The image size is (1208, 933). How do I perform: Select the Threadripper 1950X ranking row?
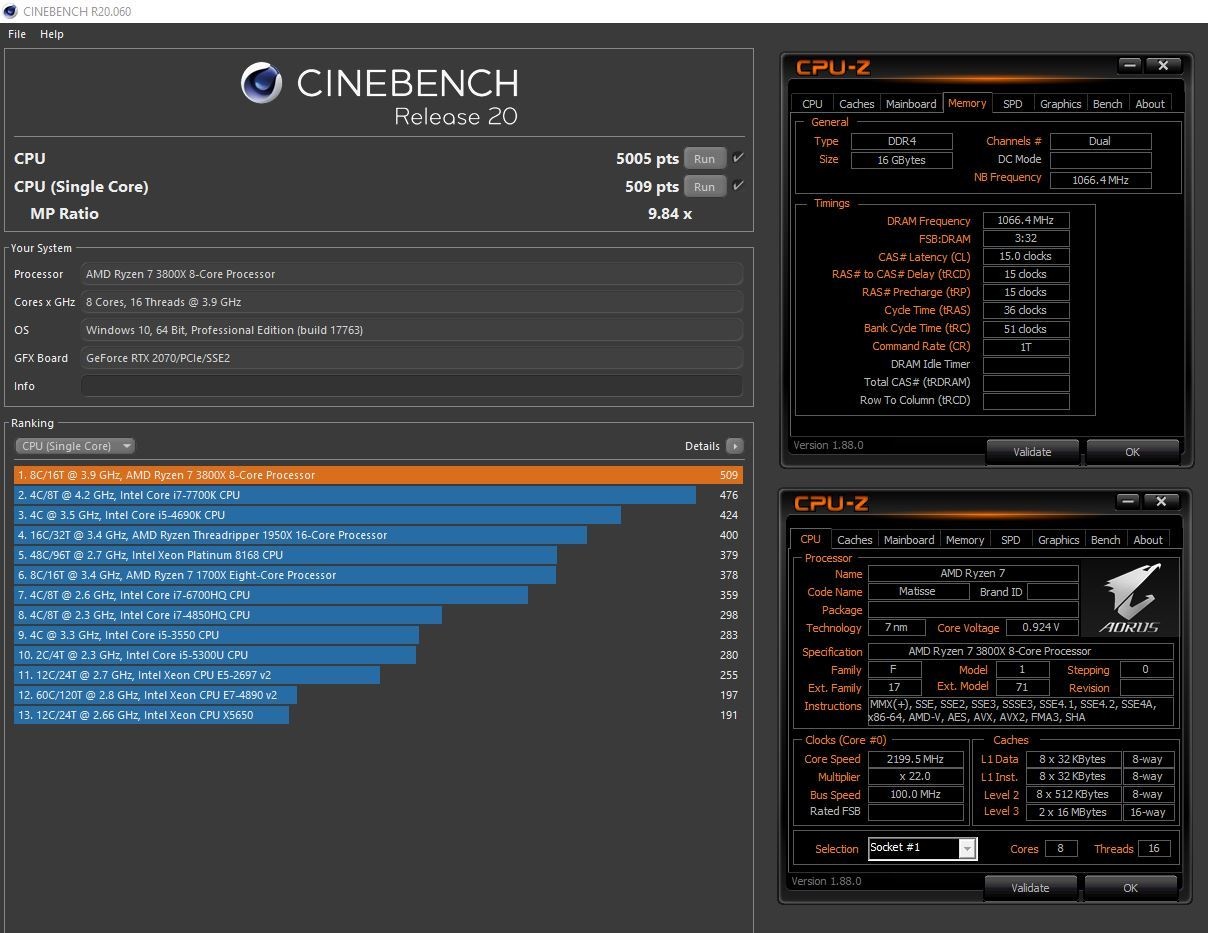tap(378, 535)
